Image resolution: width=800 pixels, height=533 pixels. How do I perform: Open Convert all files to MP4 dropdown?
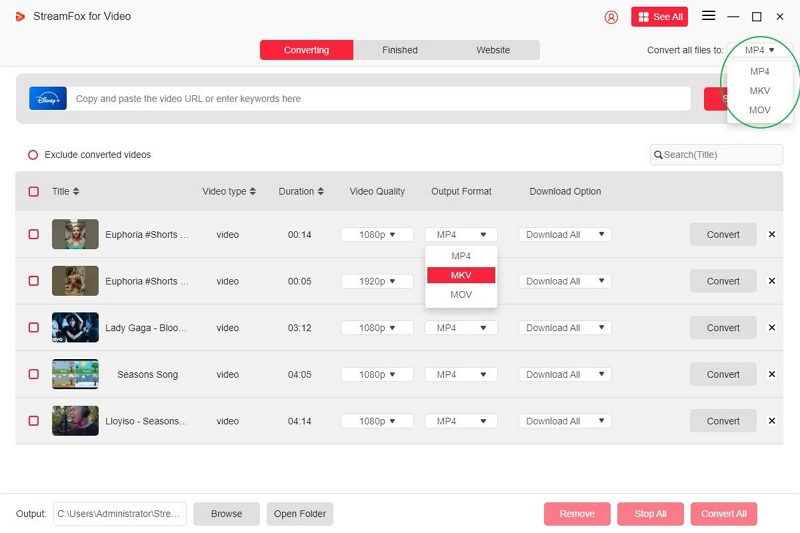tap(759, 49)
